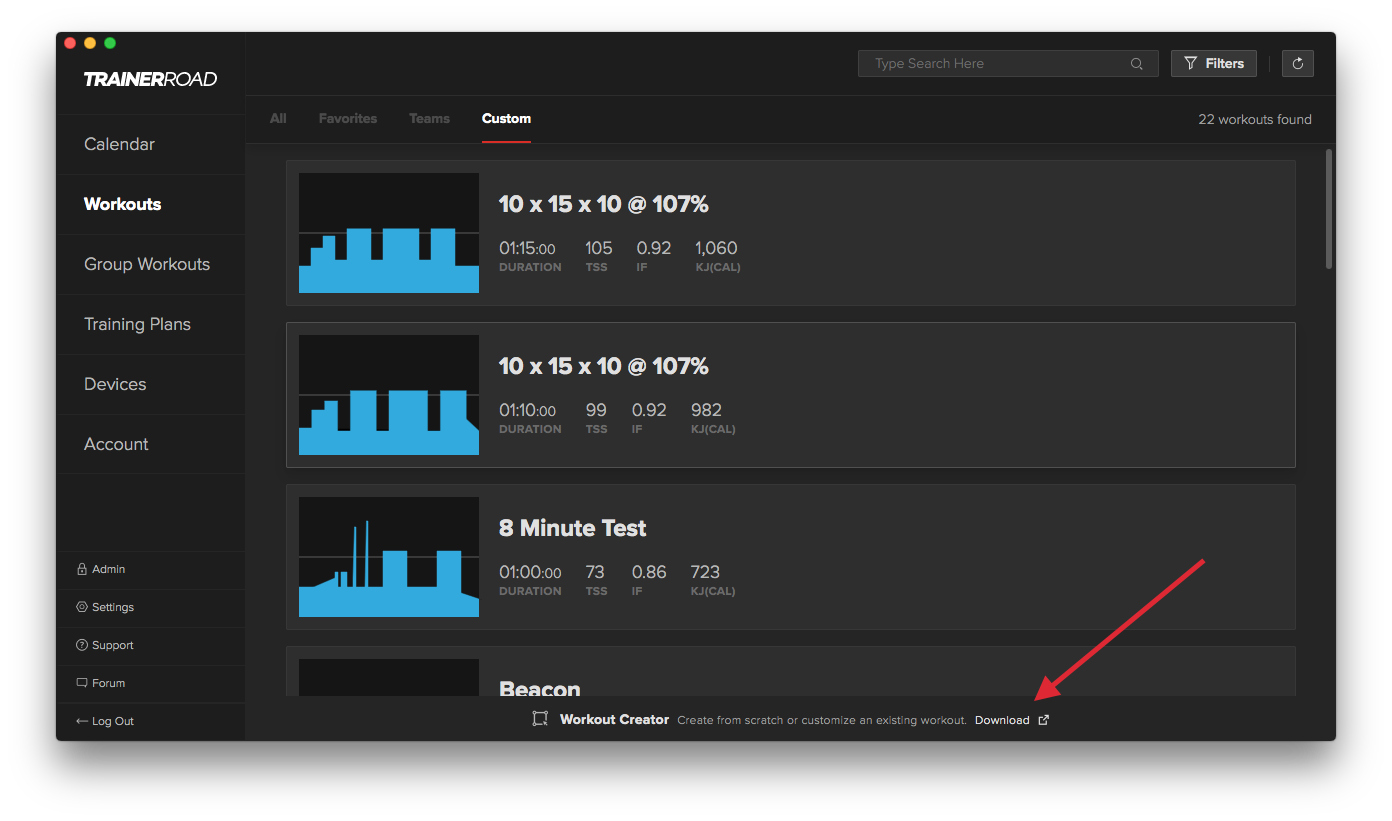
Task: Open the Filters panel
Action: tap(1214, 64)
